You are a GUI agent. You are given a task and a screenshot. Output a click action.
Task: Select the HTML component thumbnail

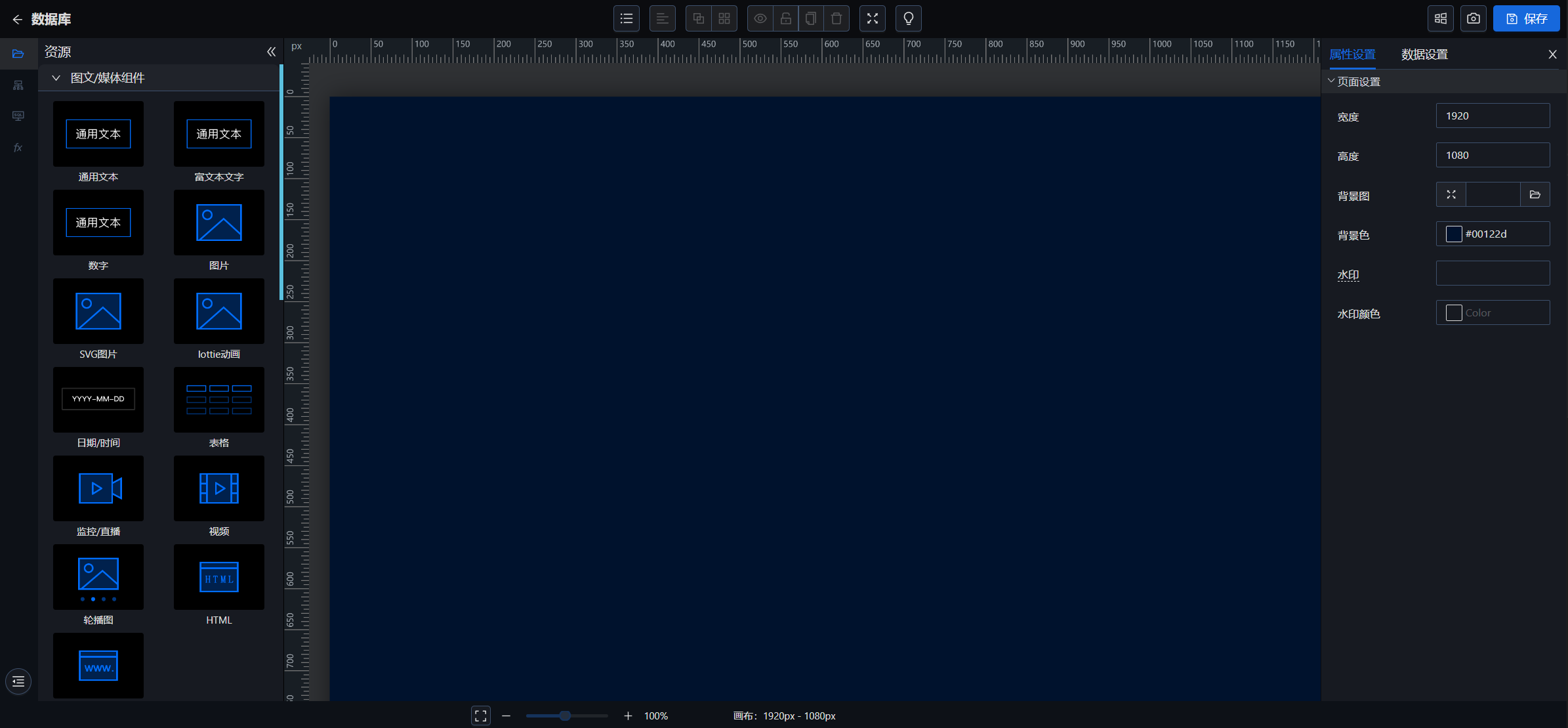tap(219, 577)
